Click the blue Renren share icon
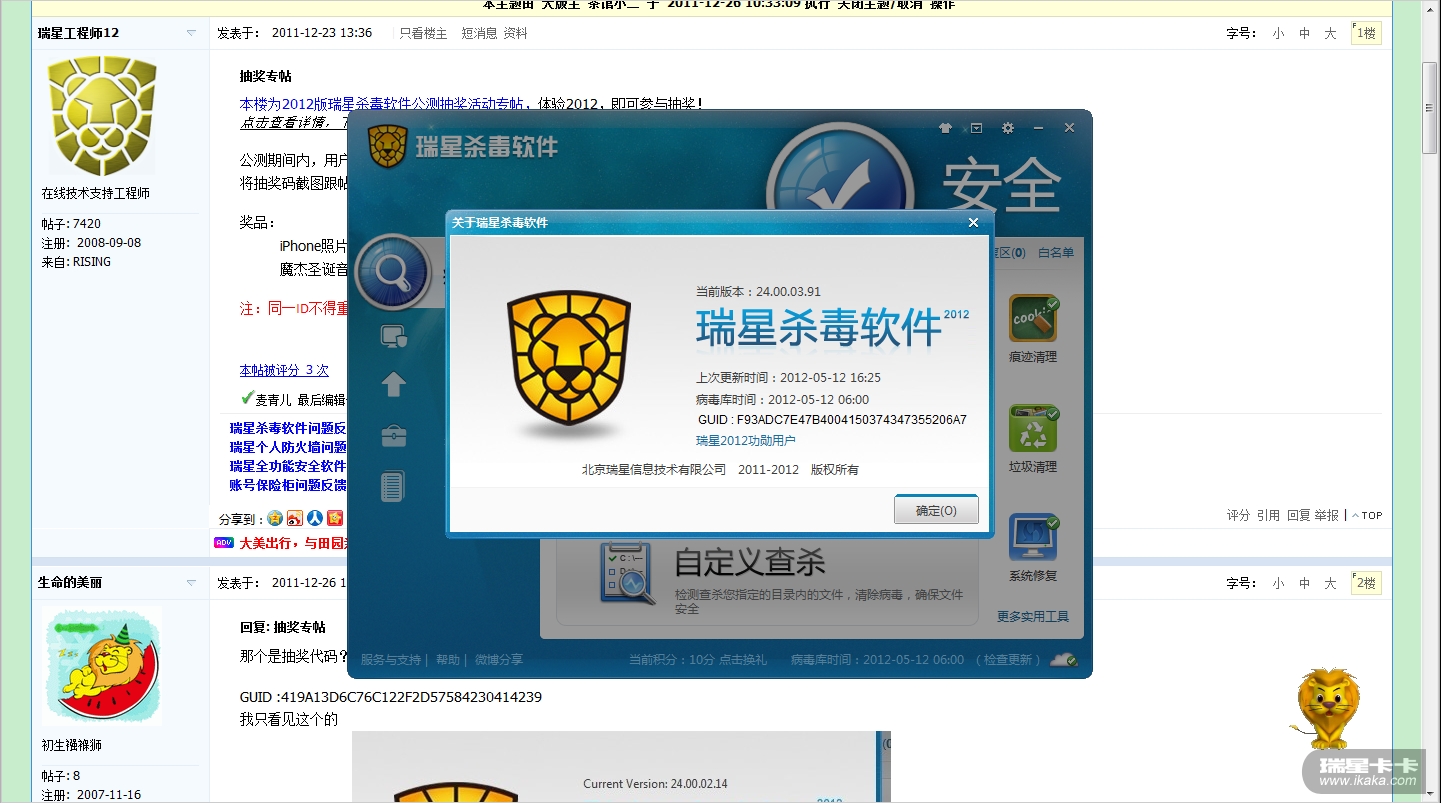Image resolution: width=1441 pixels, height=803 pixels. [315, 518]
